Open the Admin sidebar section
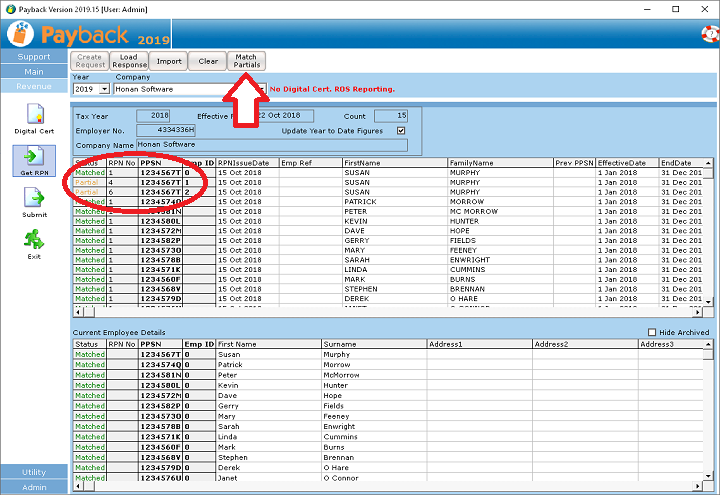Viewport: 720px width, 495px height. [34, 487]
